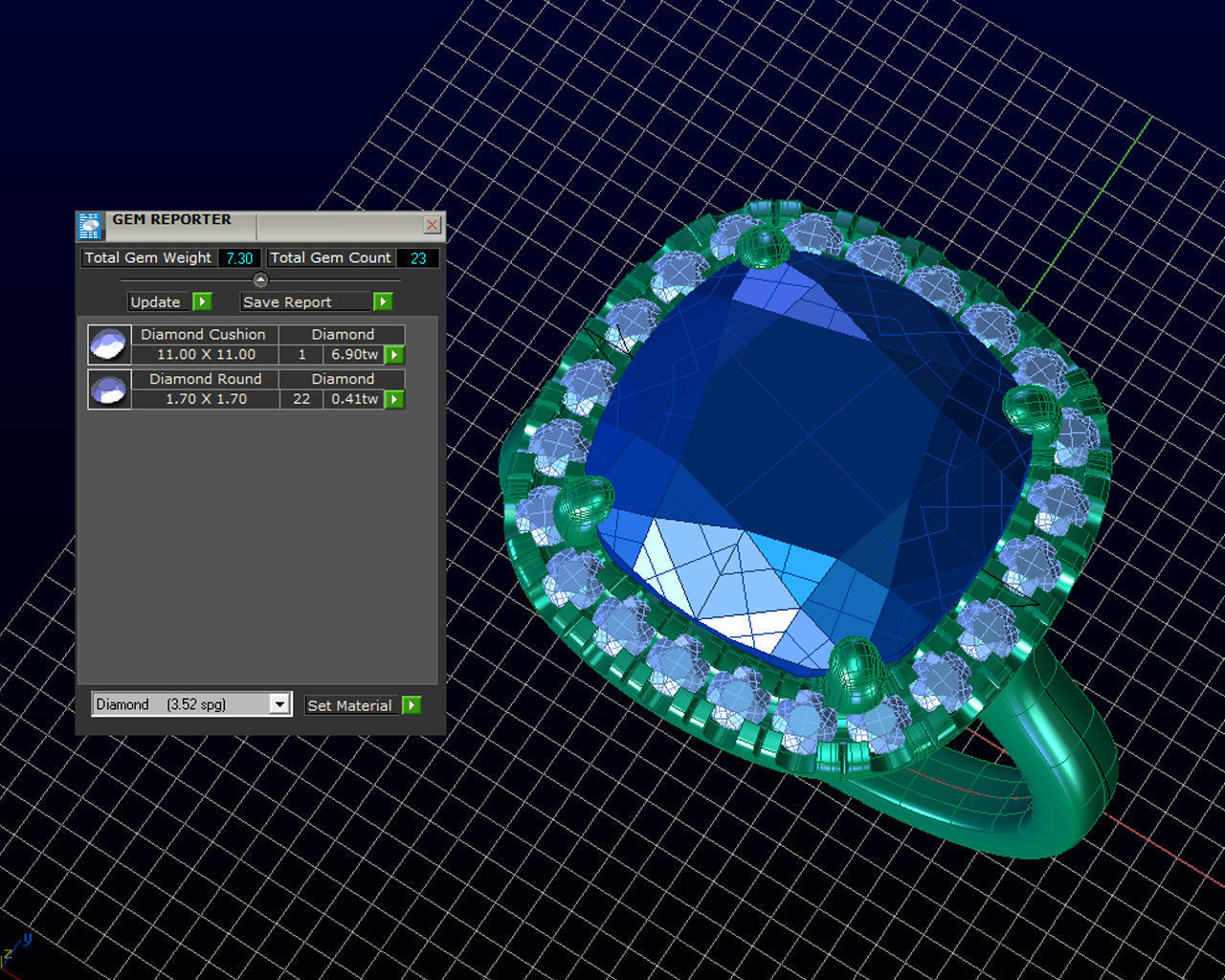This screenshot has height=980, width=1225.
Task: Click the Total Gem Count value 23
Action: 418,258
